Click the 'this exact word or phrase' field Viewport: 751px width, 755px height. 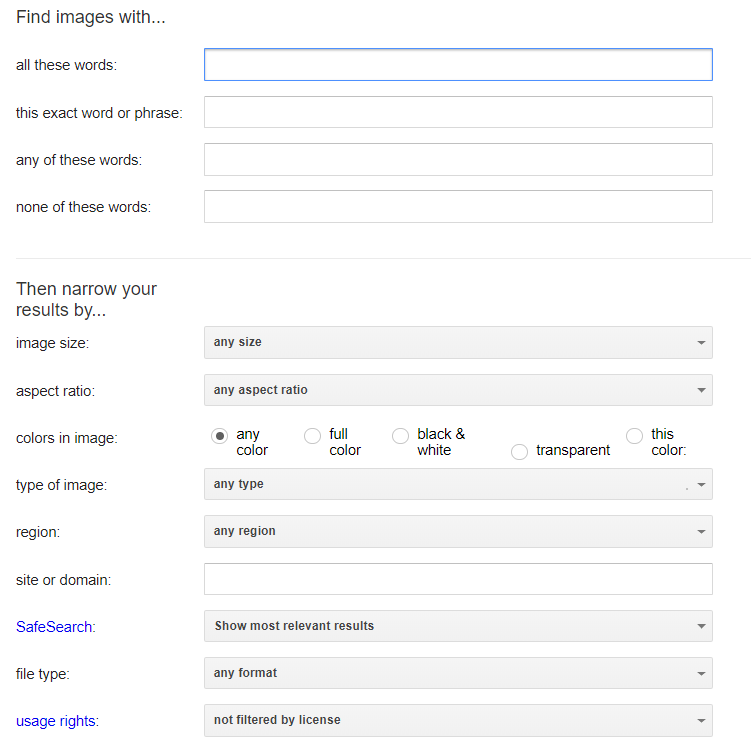pyautogui.click(x=458, y=112)
